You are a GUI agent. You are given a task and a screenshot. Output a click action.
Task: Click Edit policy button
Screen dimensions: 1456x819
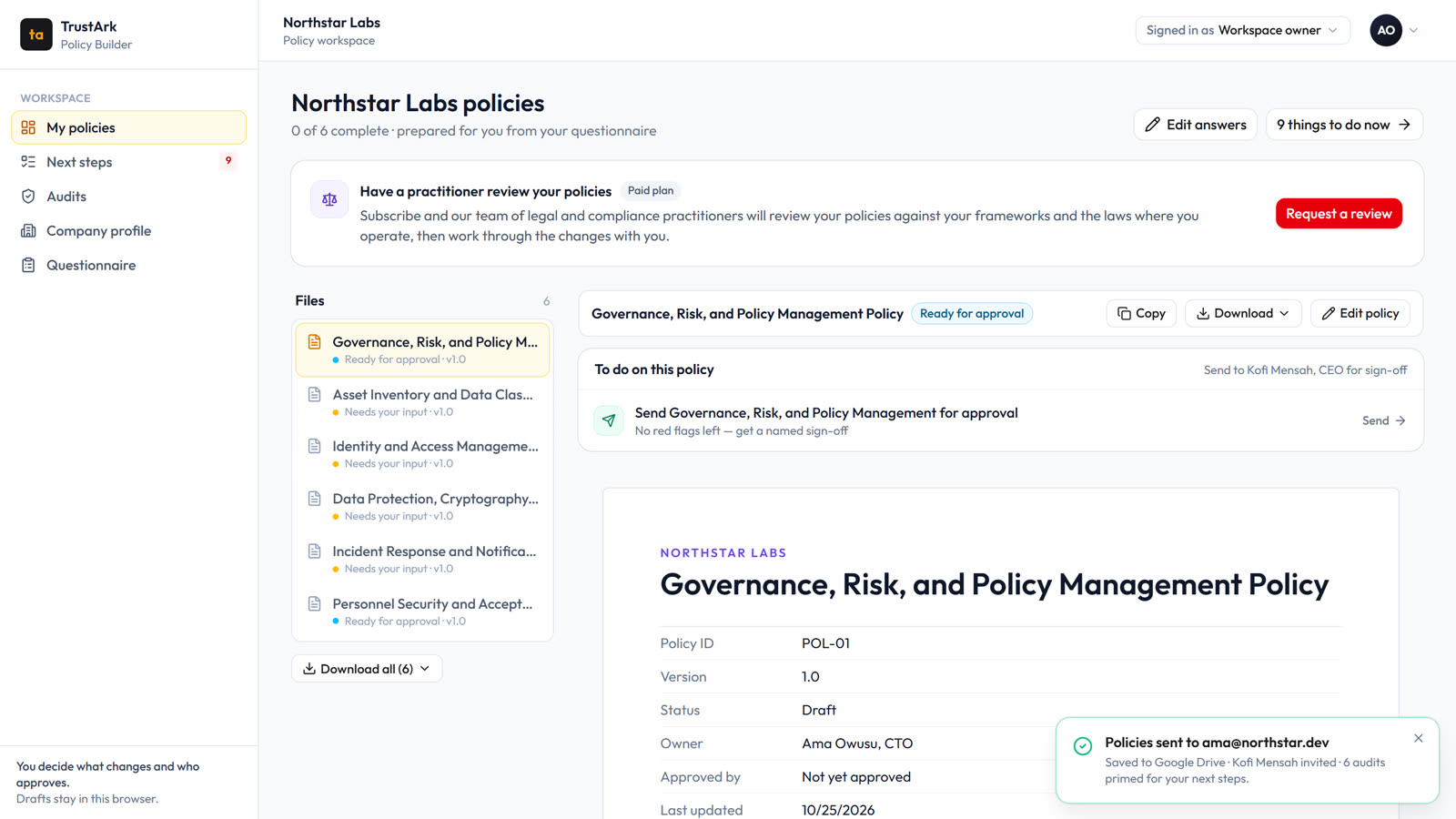[x=1360, y=313]
